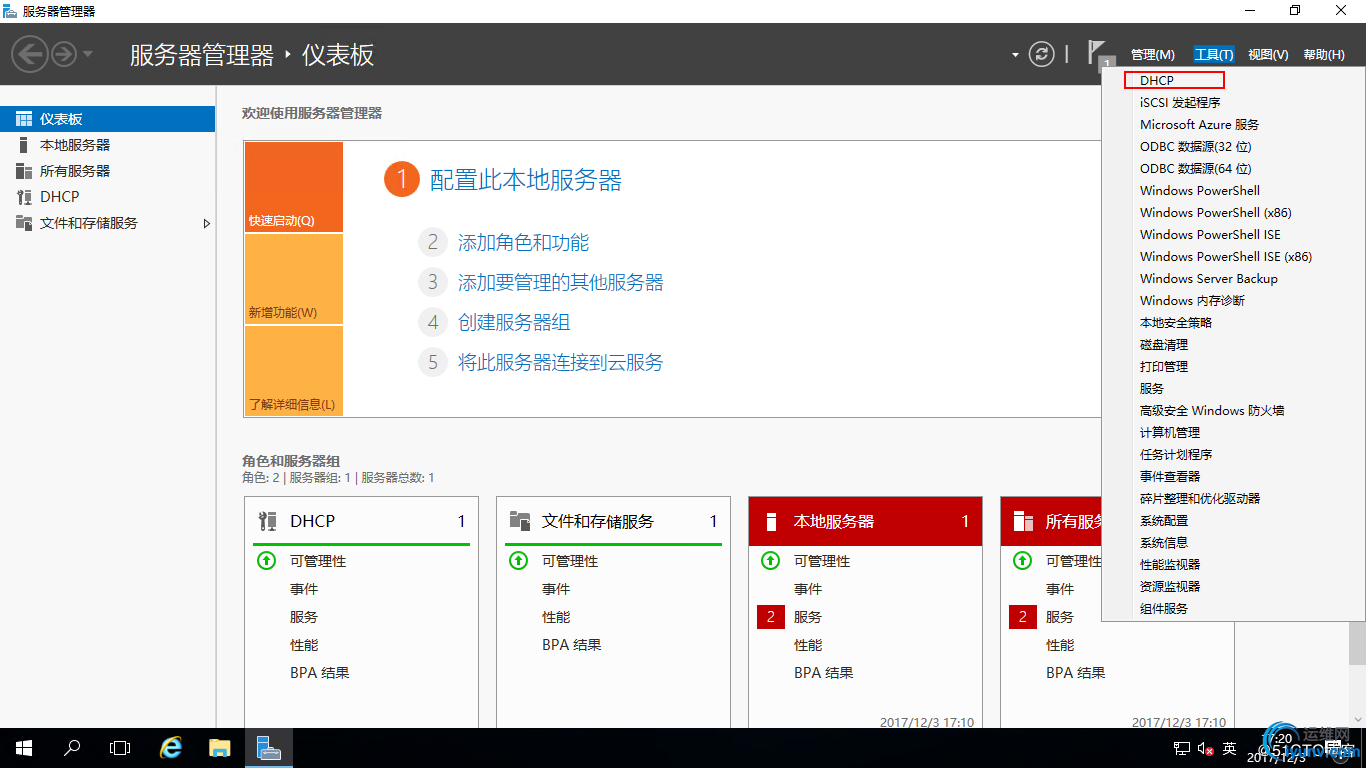1366x768 pixels.
Task: Click the 本地服务器 icon in the left pane
Action: 24,145
